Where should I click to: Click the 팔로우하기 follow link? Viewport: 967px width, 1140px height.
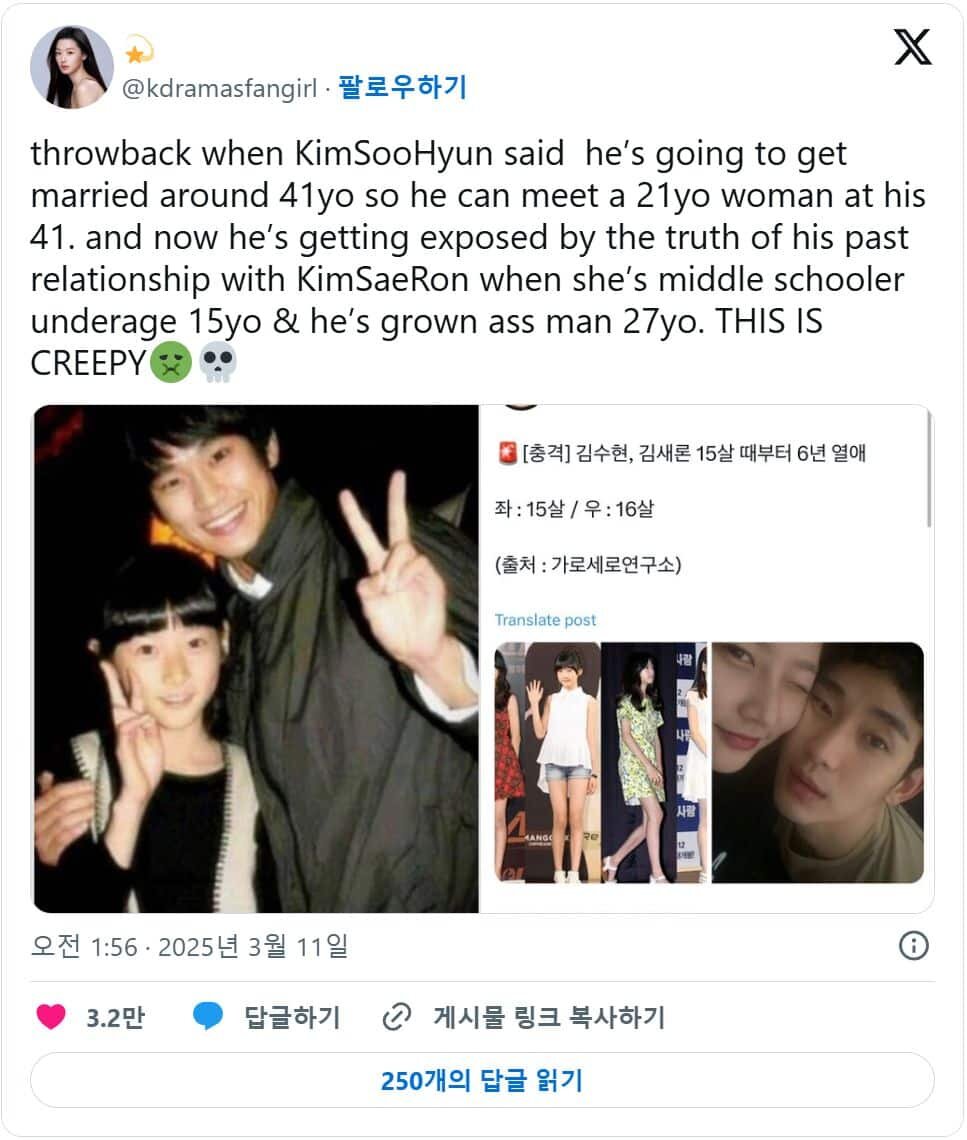402,87
